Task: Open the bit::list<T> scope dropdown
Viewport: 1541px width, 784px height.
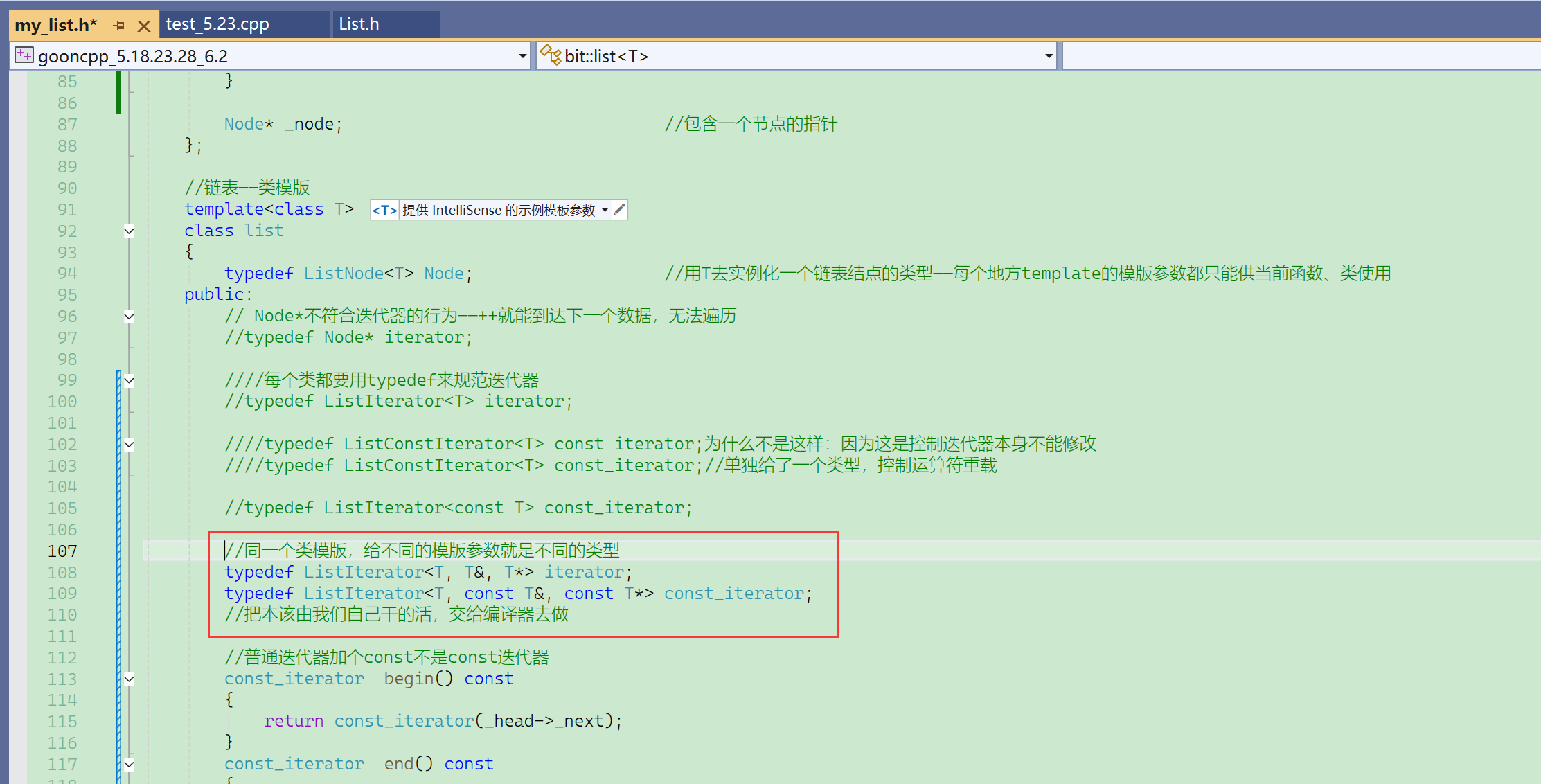Action: 1049,56
